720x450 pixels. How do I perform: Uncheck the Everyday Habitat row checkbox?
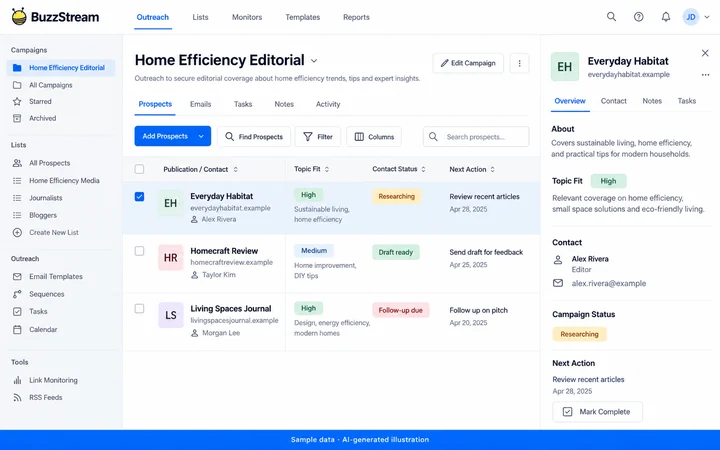[x=139, y=197]
